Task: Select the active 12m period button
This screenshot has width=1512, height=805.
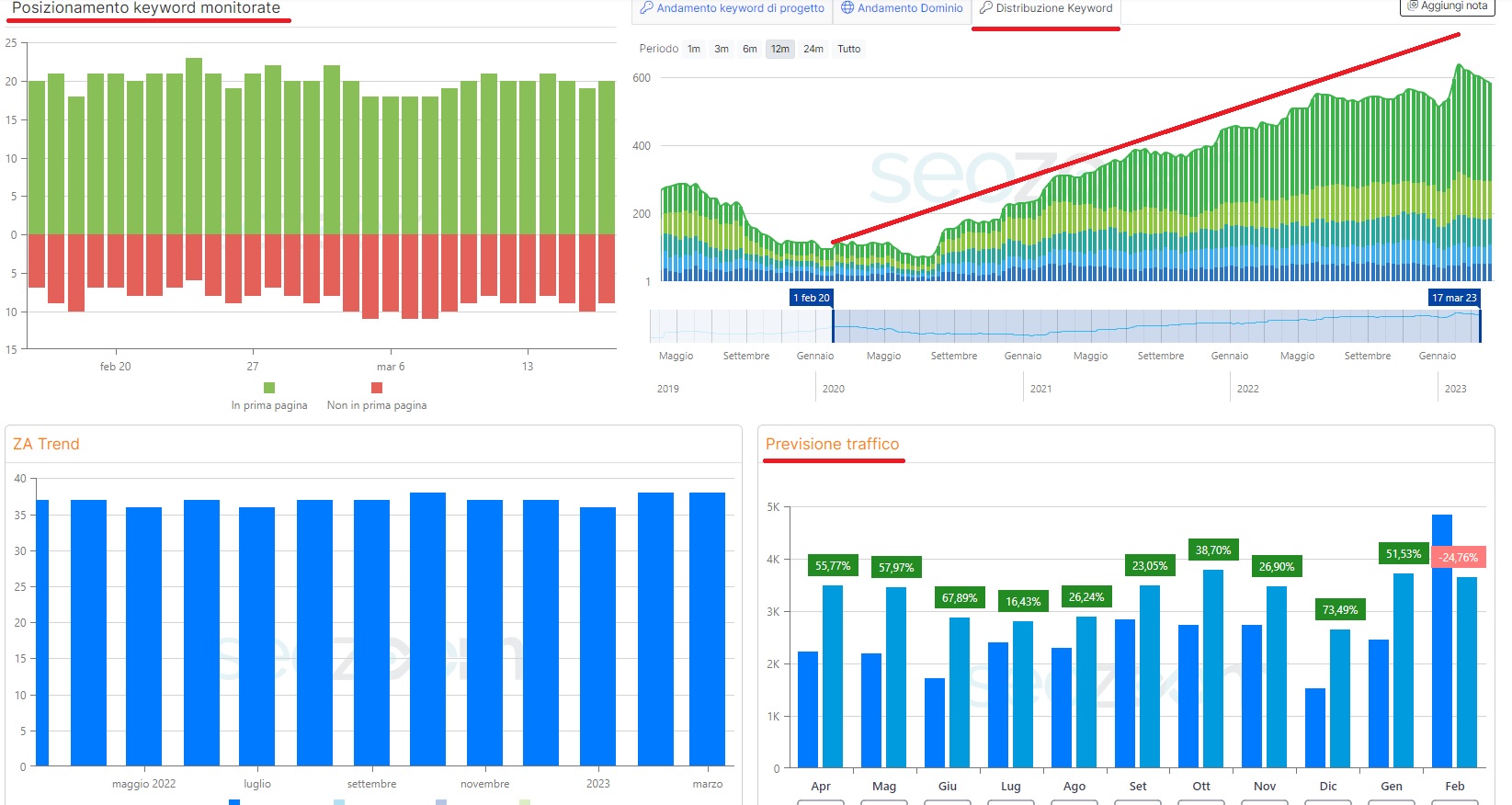Action: coord(780,50)
